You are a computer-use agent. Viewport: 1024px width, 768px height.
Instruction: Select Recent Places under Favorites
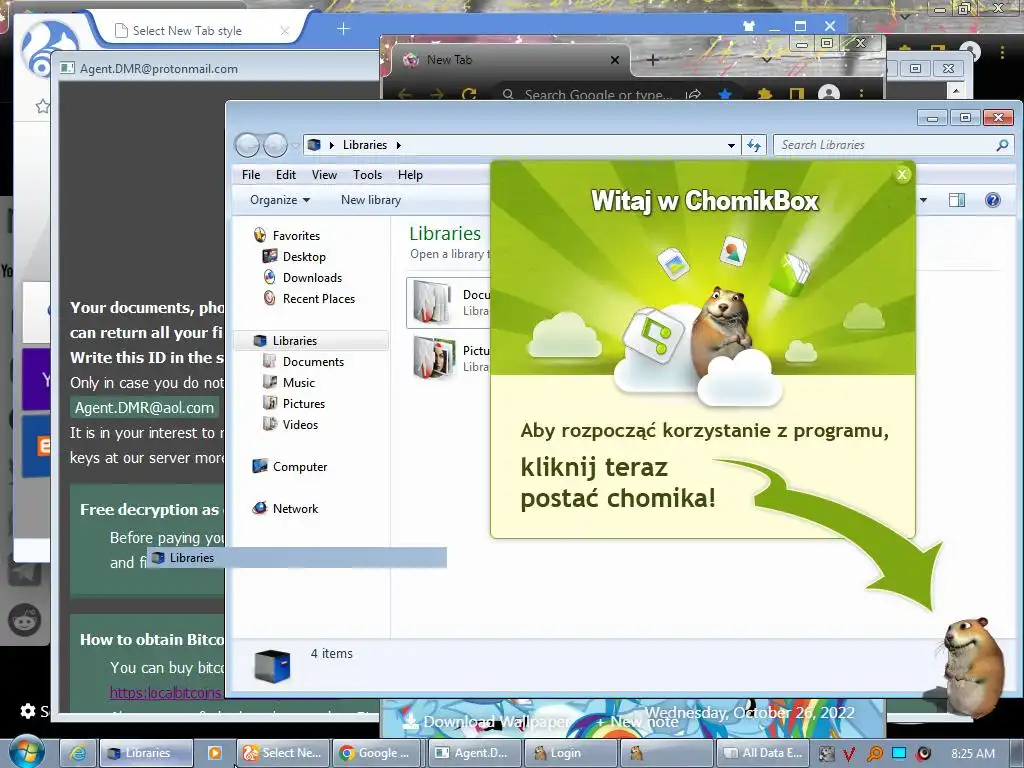click(x=319, y=298)
